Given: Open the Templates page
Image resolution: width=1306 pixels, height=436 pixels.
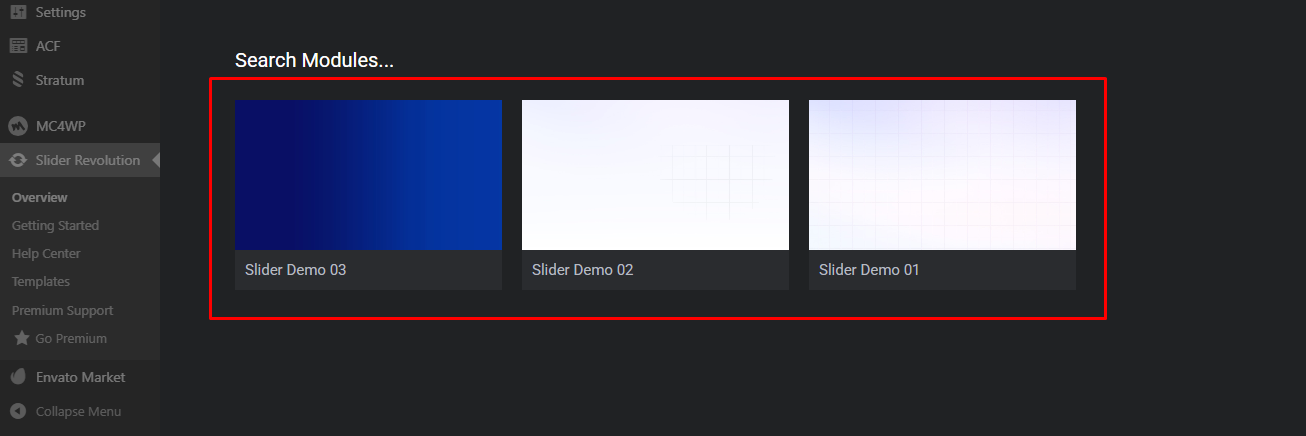Looking at the screenshot, I should 41,281.
